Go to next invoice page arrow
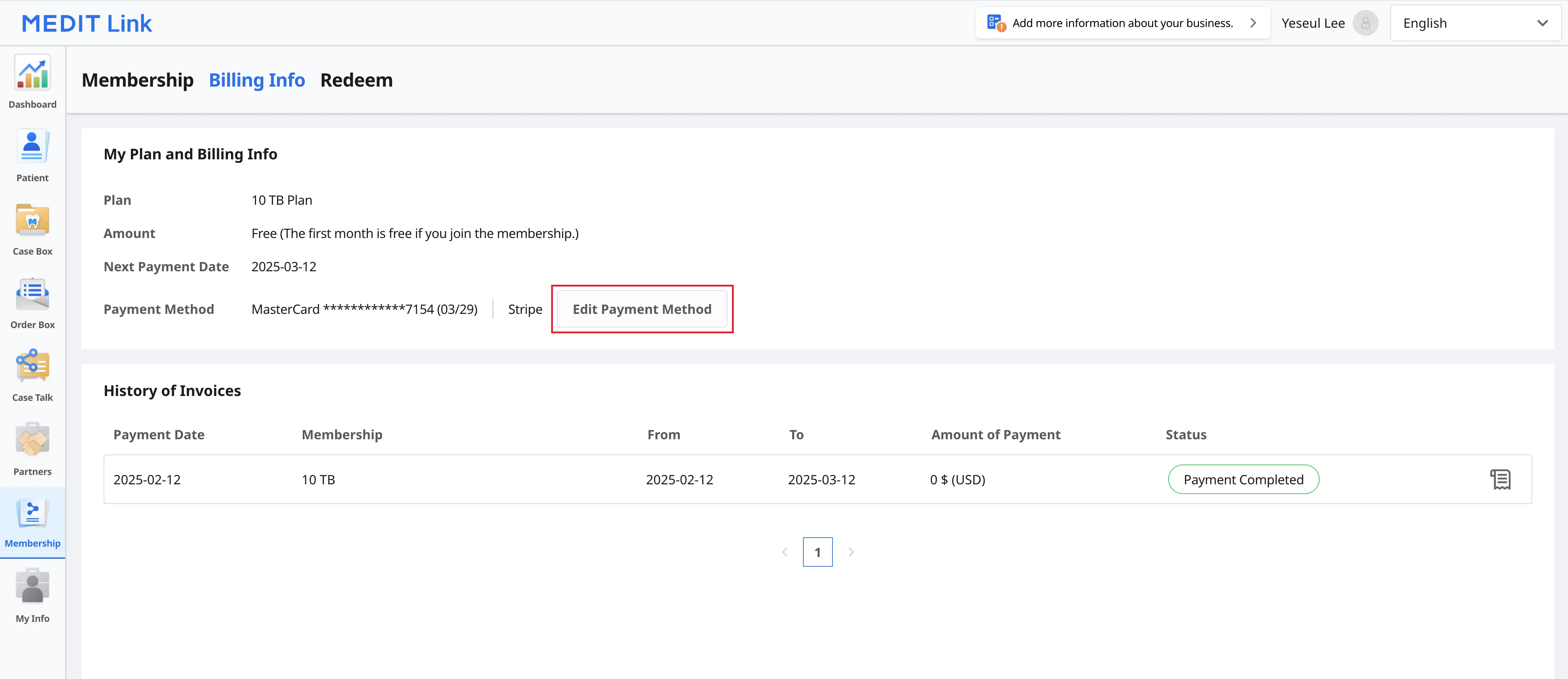The height and width of the screenshot is (679, 1568). pyautogui.click(x=851, y=553)
